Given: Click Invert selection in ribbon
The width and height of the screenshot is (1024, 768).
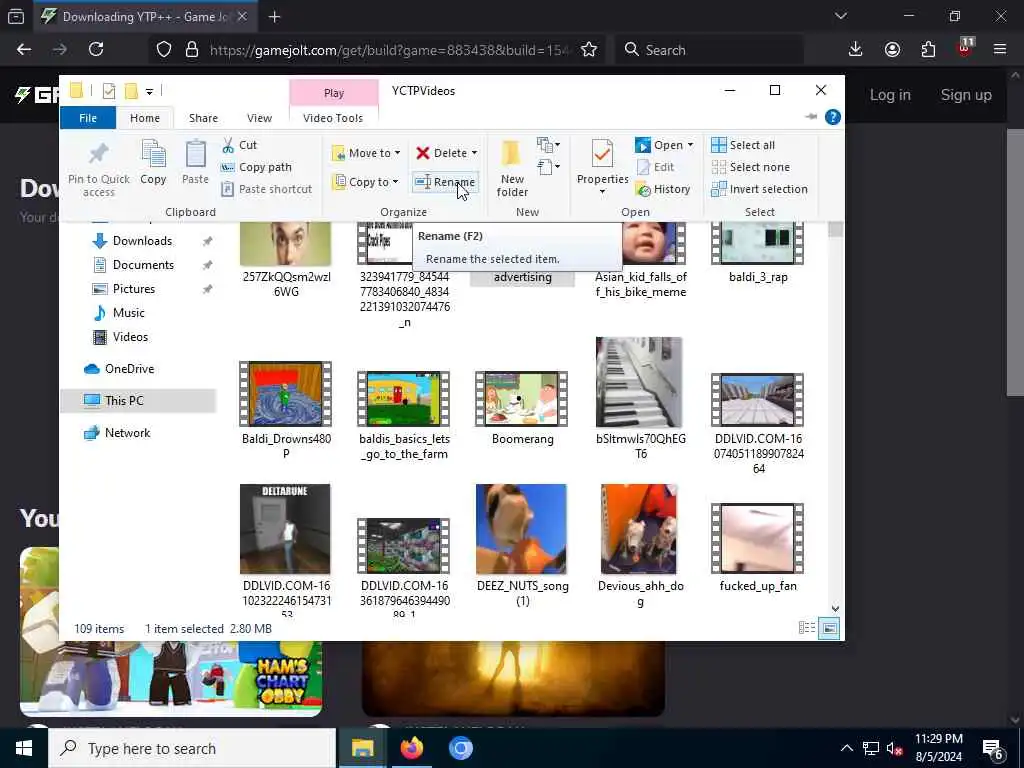Looking at the screenshot, I should coord(760,189).
